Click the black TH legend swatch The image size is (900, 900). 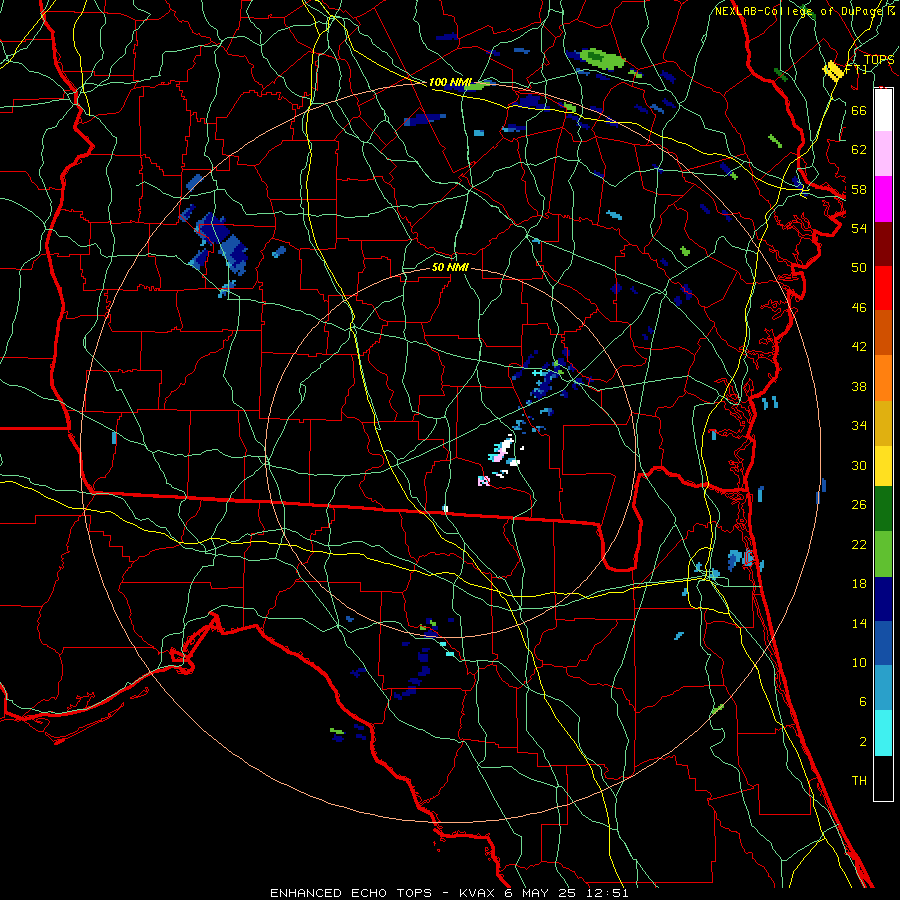[x=883, y=778]
